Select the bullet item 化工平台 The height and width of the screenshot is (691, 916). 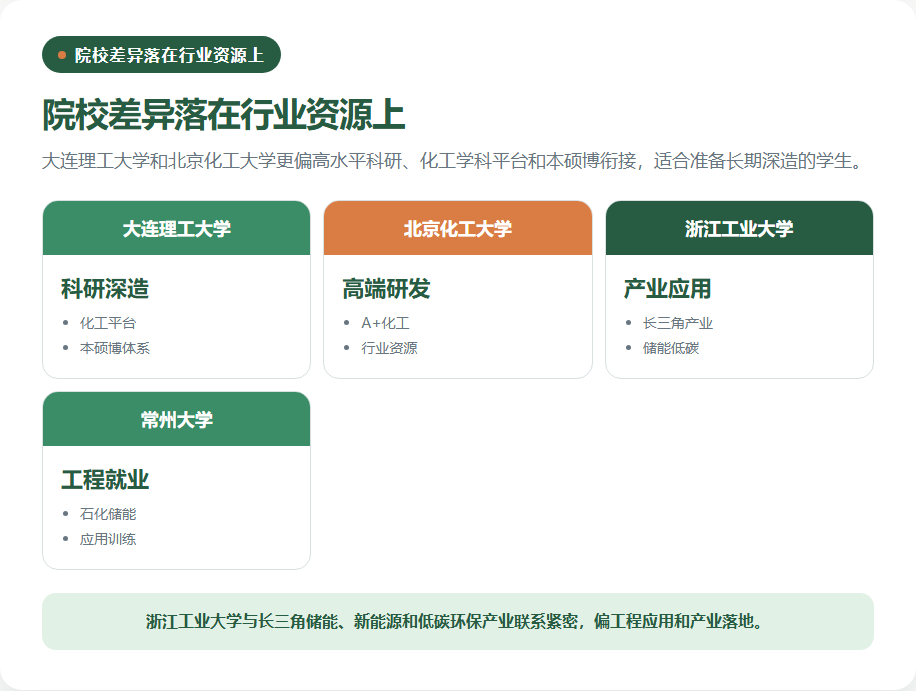click(108, 323)
